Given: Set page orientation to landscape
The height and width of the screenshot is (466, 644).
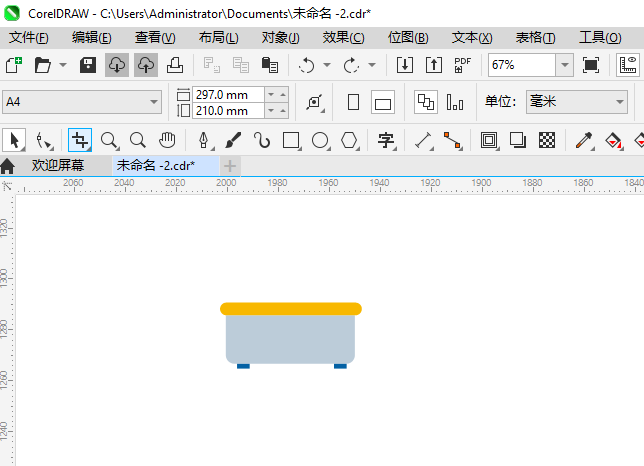Looking at the screenshot, I should pos(383,102).
